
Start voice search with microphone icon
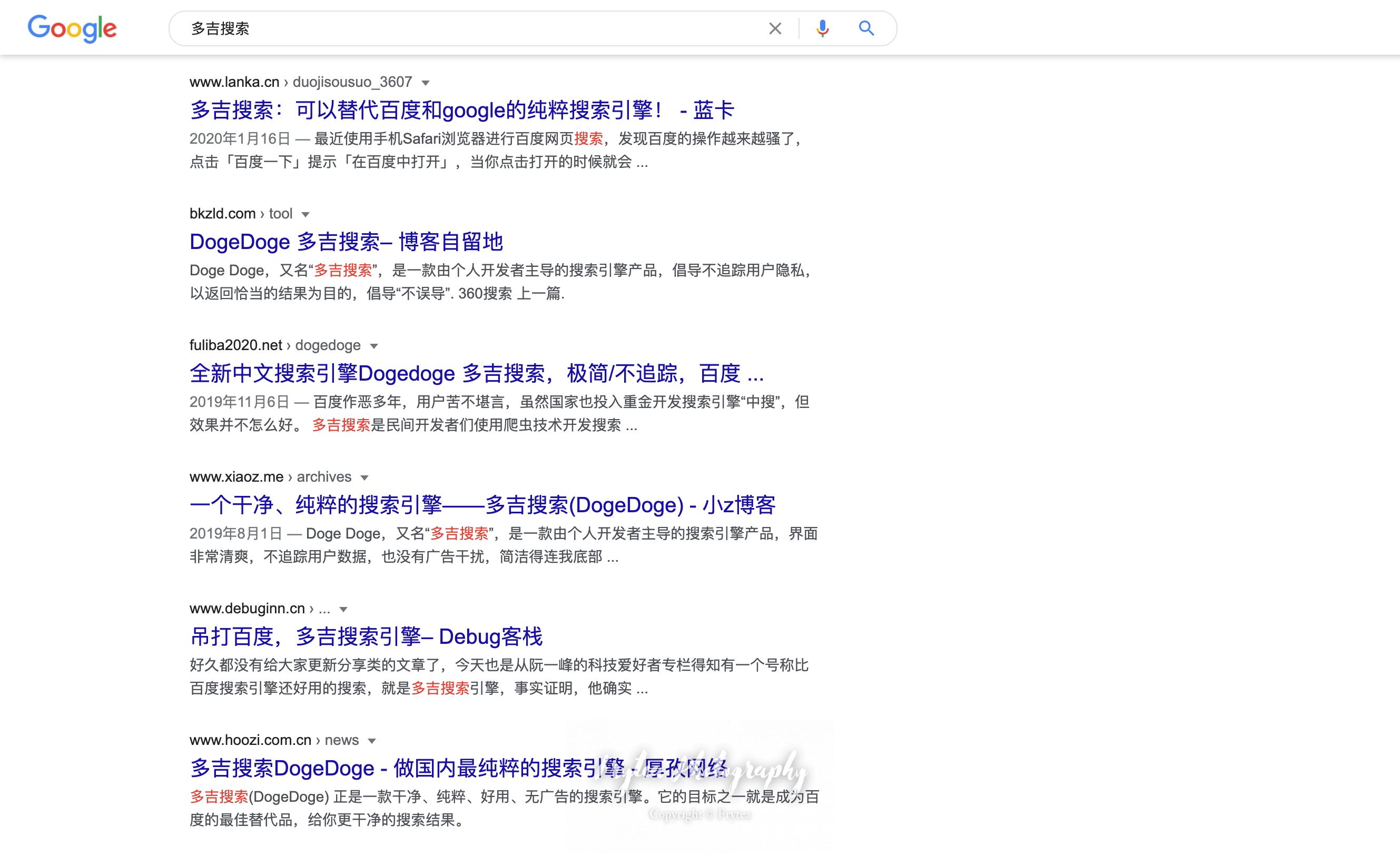pyautogui.click(x=822, y=28)
